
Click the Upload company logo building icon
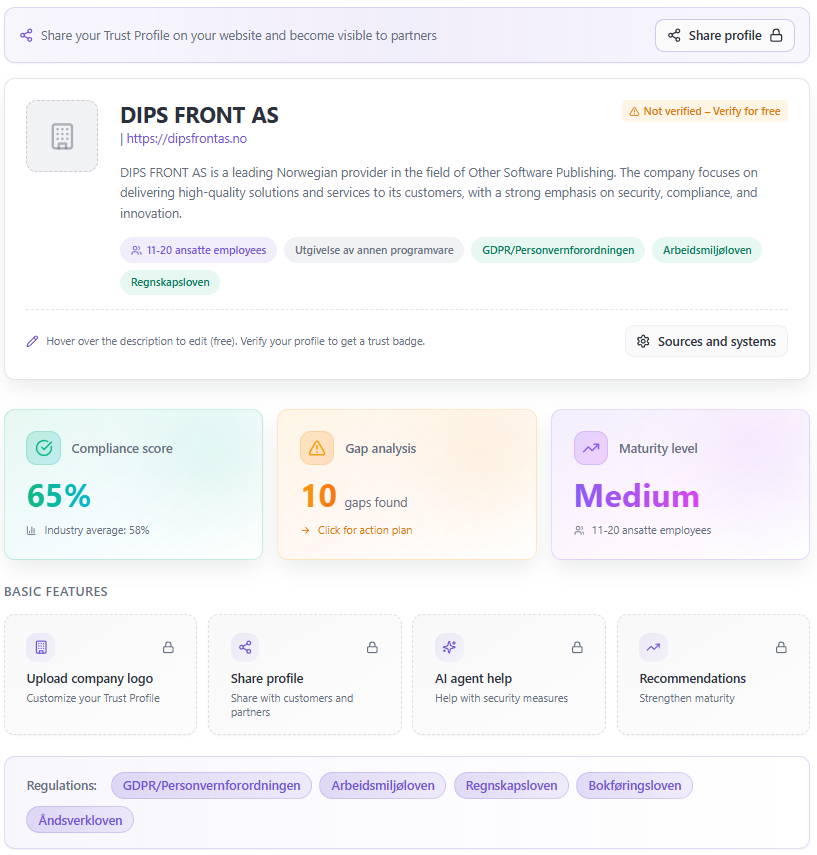pyautogui.click(x=41, y=647)
